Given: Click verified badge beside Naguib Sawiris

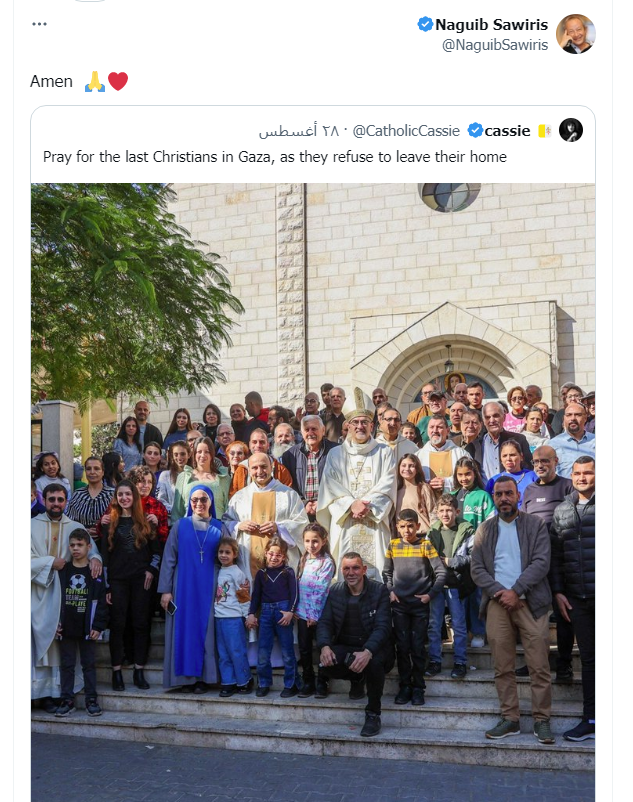Looking at the screenshot, I should (x=425, y=24).
